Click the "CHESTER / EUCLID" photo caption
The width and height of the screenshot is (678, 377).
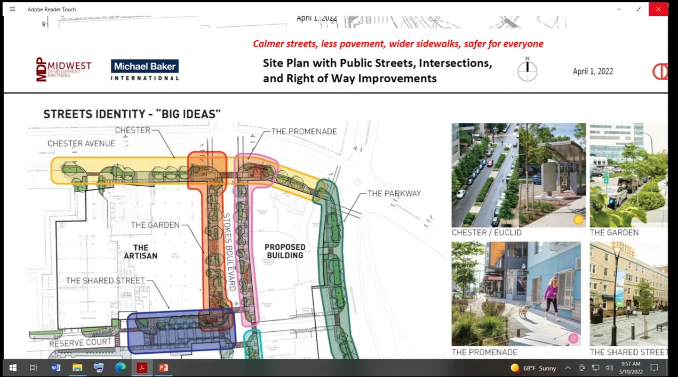(487, 233)
